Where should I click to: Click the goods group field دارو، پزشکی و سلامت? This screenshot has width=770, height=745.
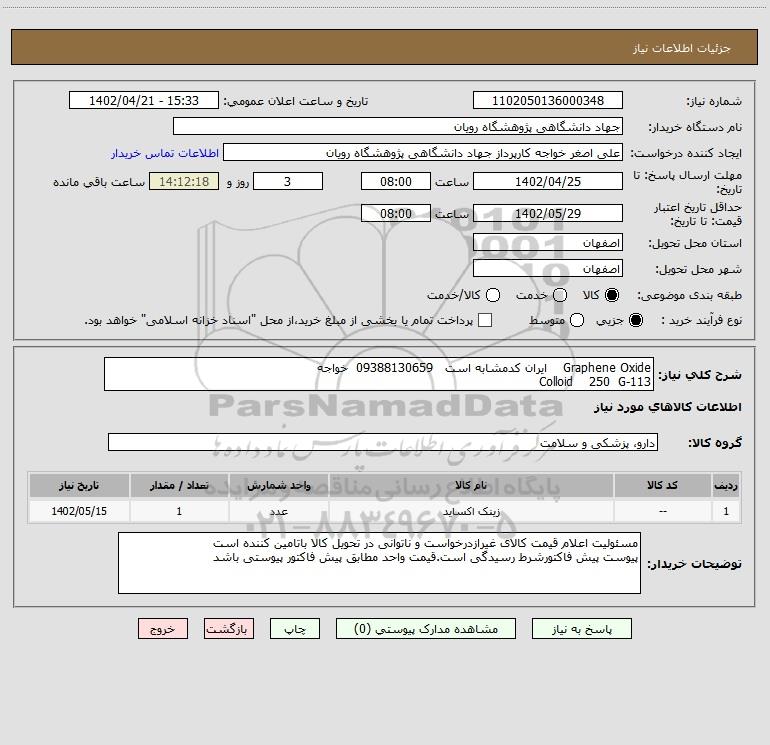(x=383, y=442)
